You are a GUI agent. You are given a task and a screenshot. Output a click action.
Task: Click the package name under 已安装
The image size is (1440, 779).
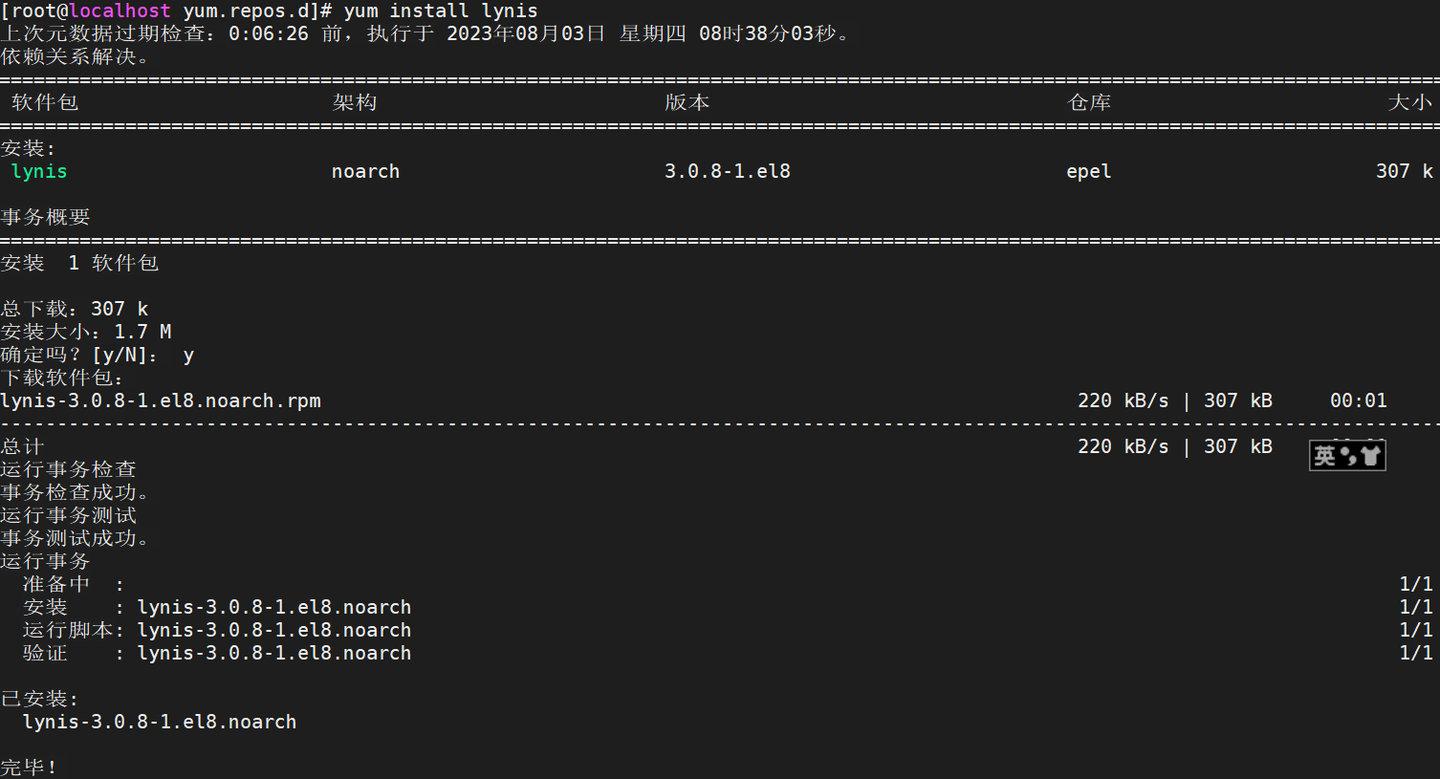pos(160,722)
